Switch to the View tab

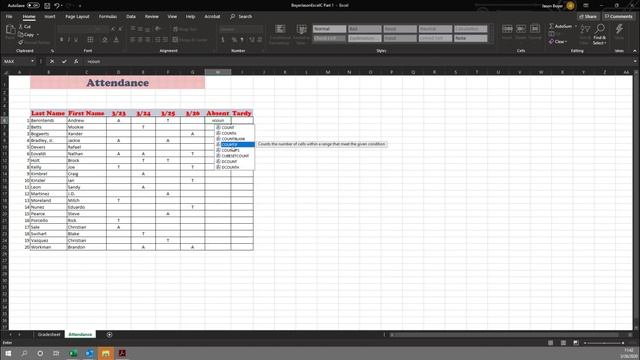pyautogui.click(x=172, y=16)
